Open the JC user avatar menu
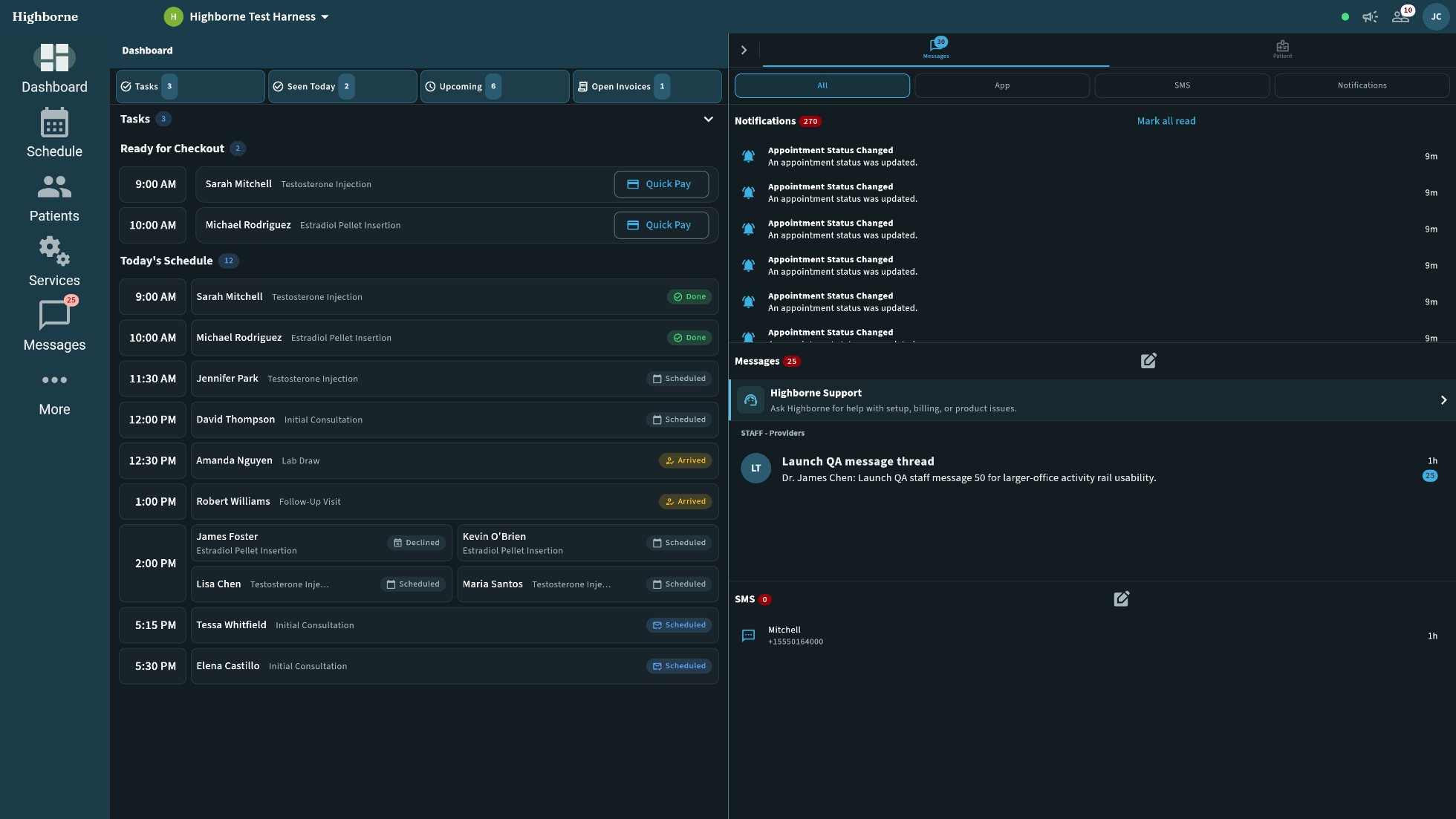1456x819 pixels. (x=1436, y=16)
